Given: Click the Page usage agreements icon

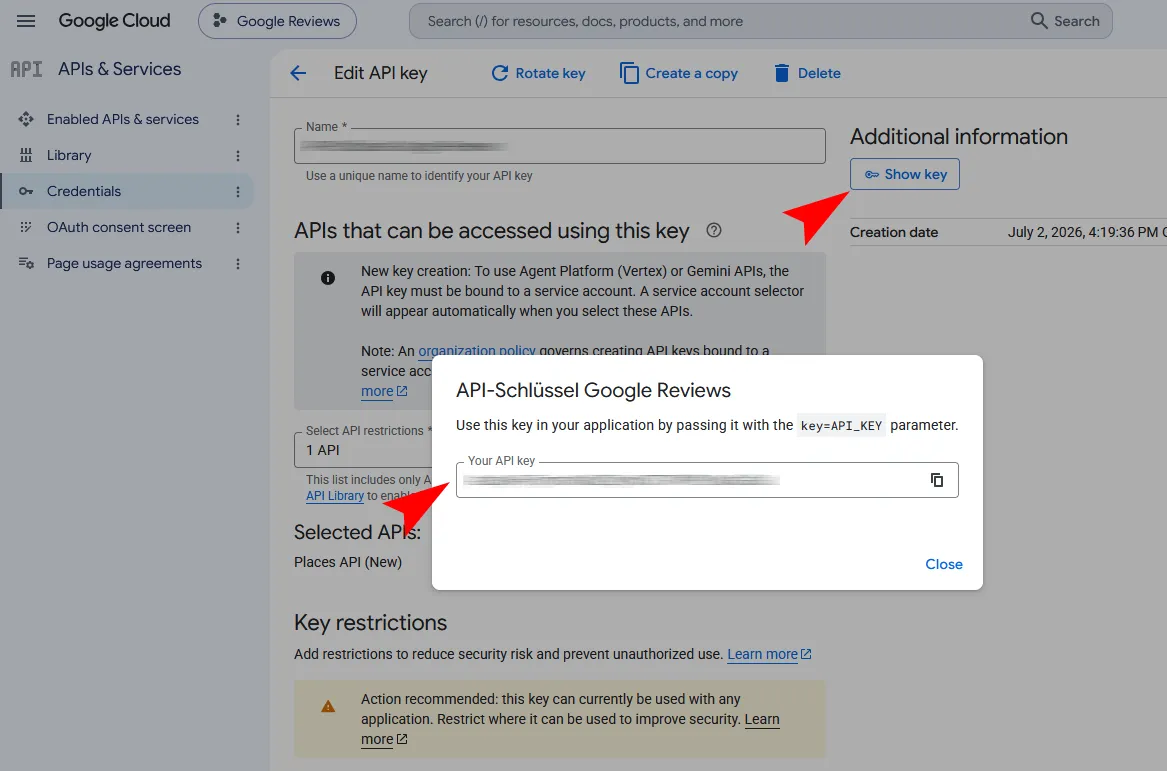Looking at the screenshot, I should 26,263.
